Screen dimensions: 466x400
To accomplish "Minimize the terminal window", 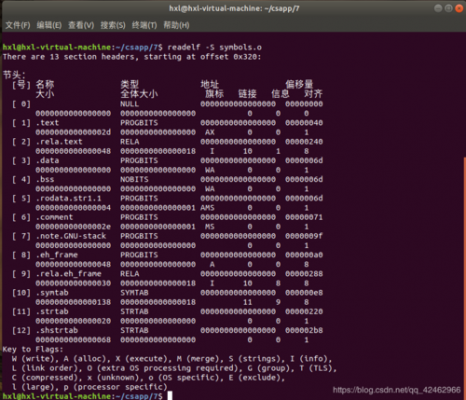I will [x=438, y=8].
